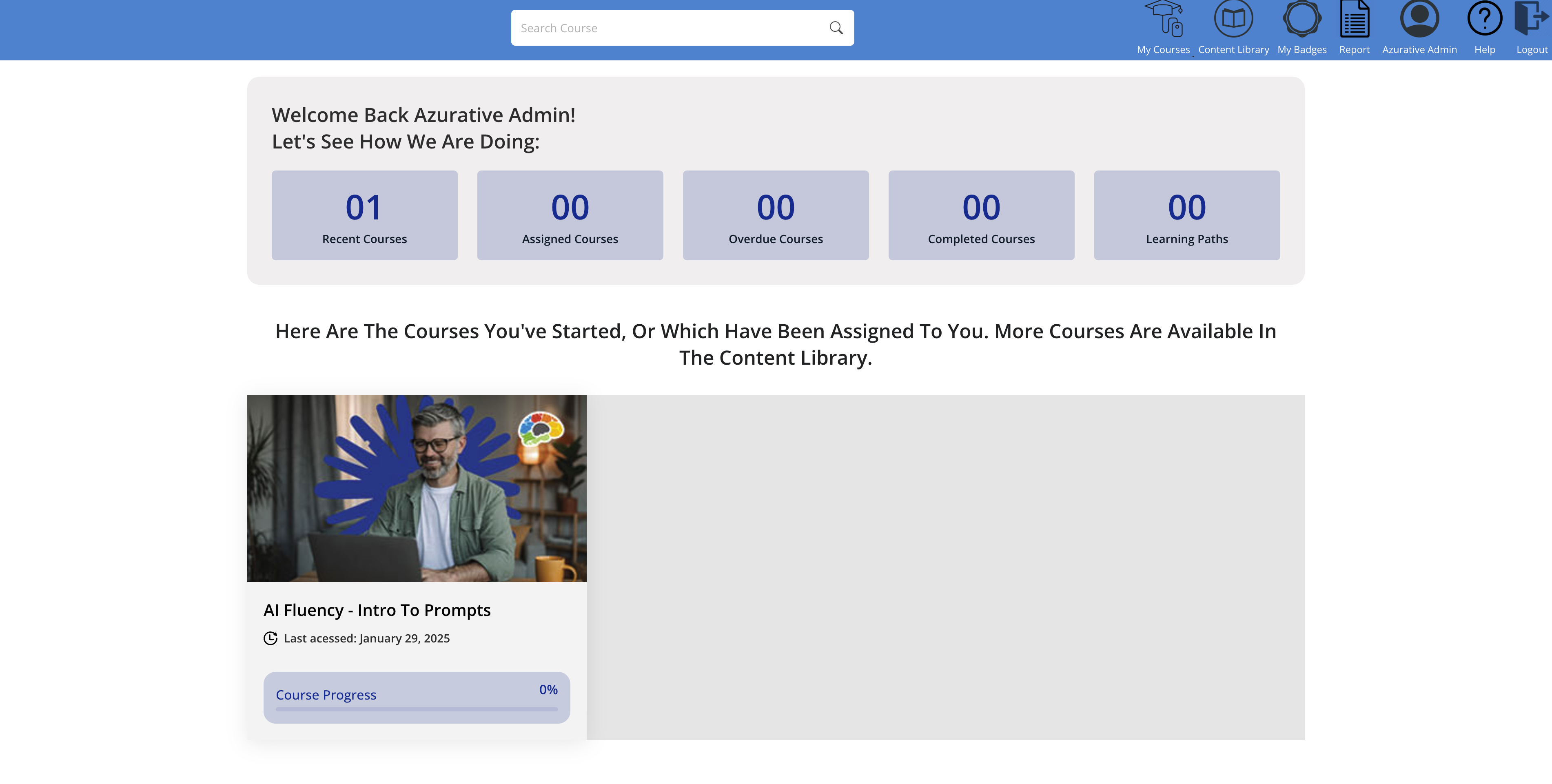Open the Content Library book icon
This screenshot has width=1552, height=784.
[x=1233, y=19]
